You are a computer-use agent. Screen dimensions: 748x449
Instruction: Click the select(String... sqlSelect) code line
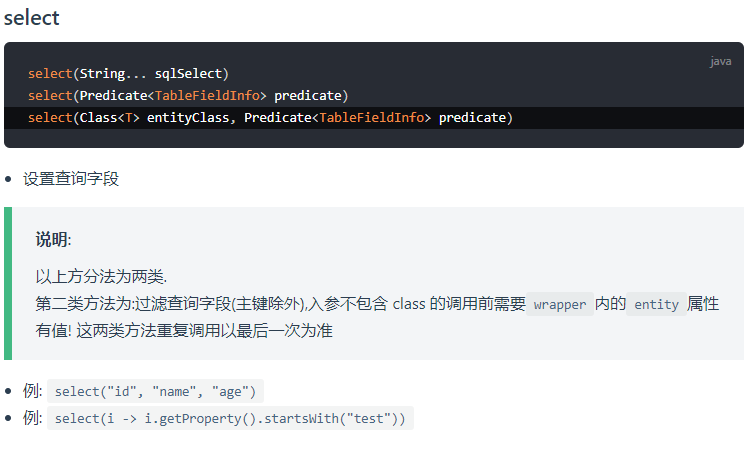click(128, 73)
